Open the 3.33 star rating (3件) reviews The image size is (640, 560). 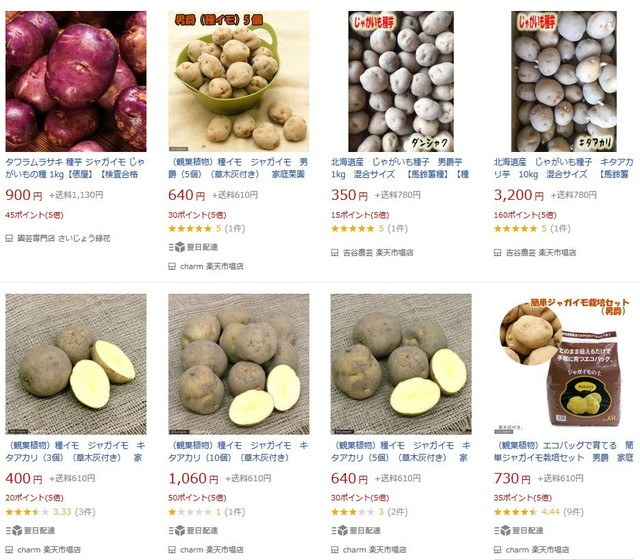(x=50, y=512)
